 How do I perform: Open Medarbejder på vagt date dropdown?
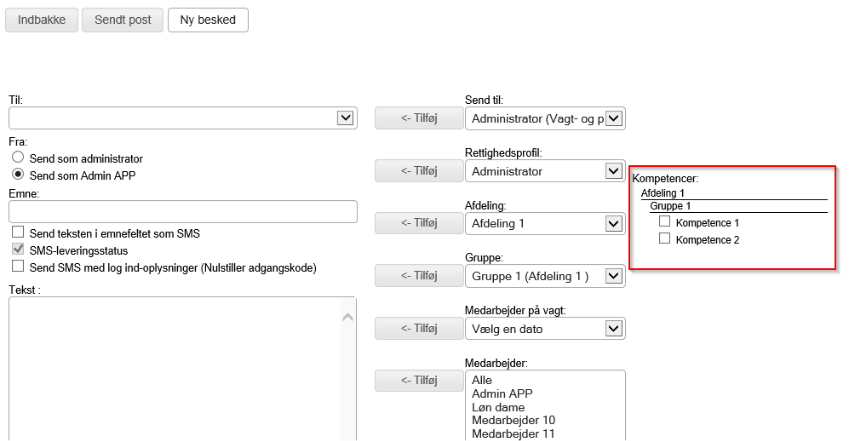point(614,328)
